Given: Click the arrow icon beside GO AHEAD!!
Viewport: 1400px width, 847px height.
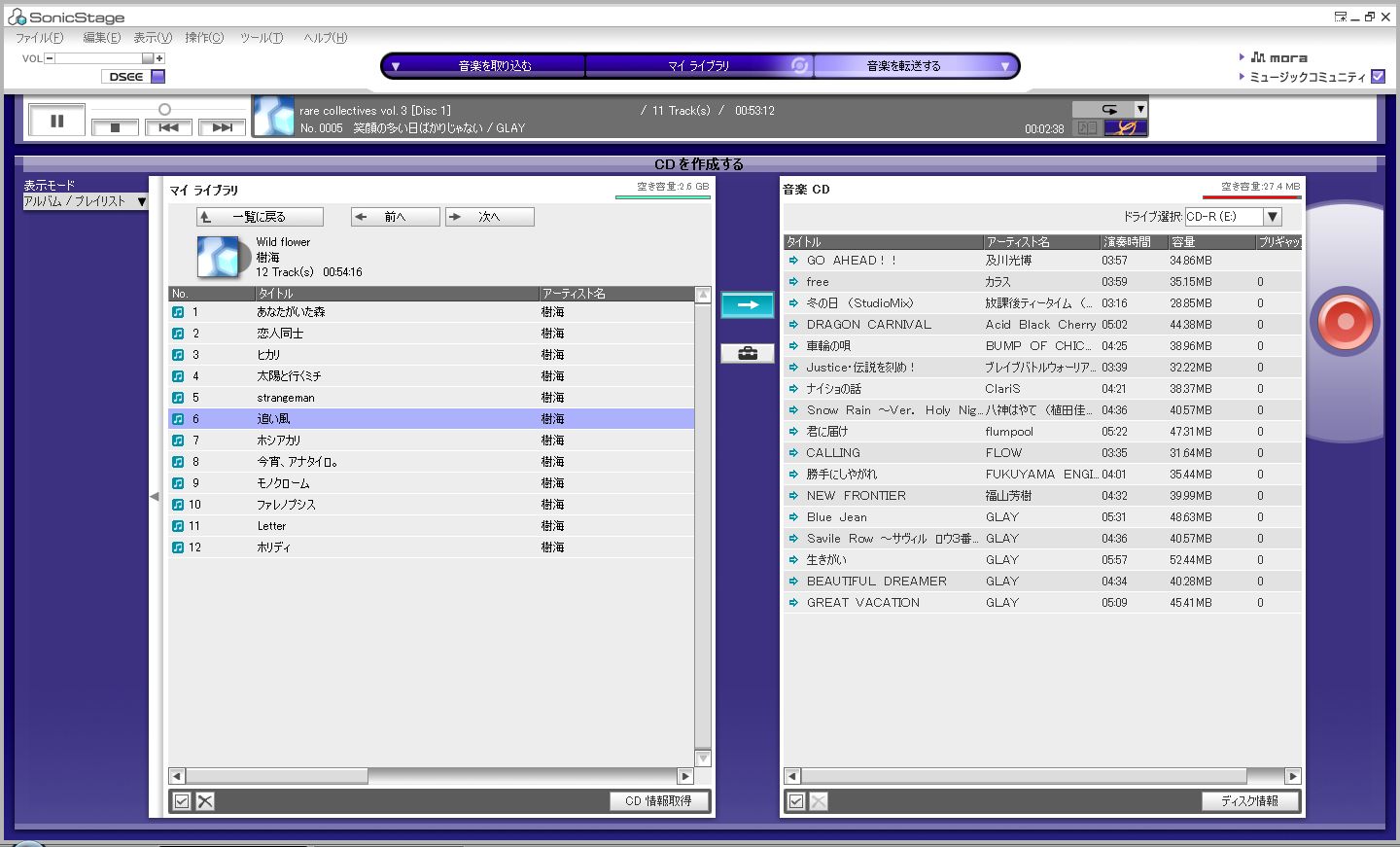Looking at the screenshot, I should (x=793, y=261).
